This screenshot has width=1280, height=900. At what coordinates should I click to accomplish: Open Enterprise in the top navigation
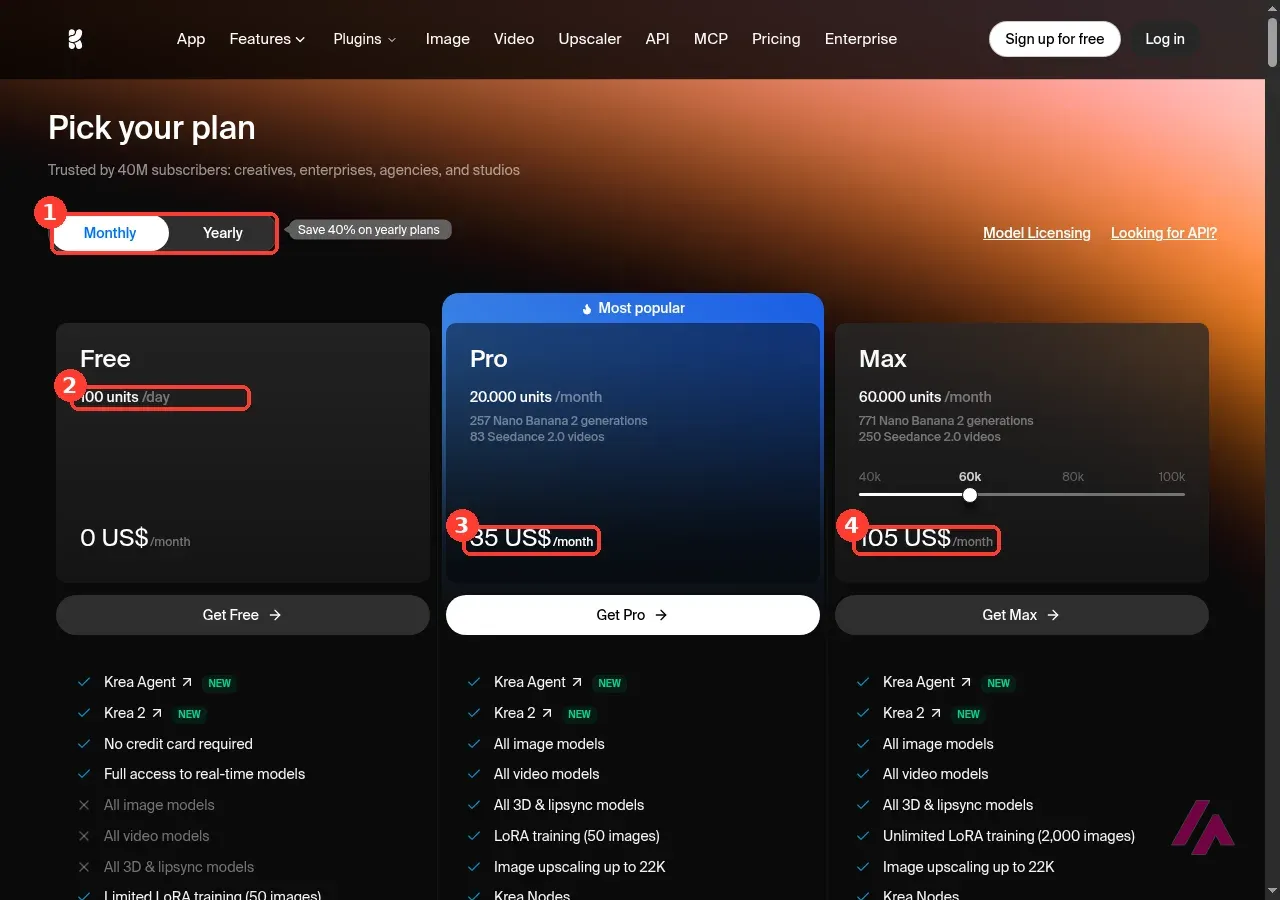click(861, 39)
